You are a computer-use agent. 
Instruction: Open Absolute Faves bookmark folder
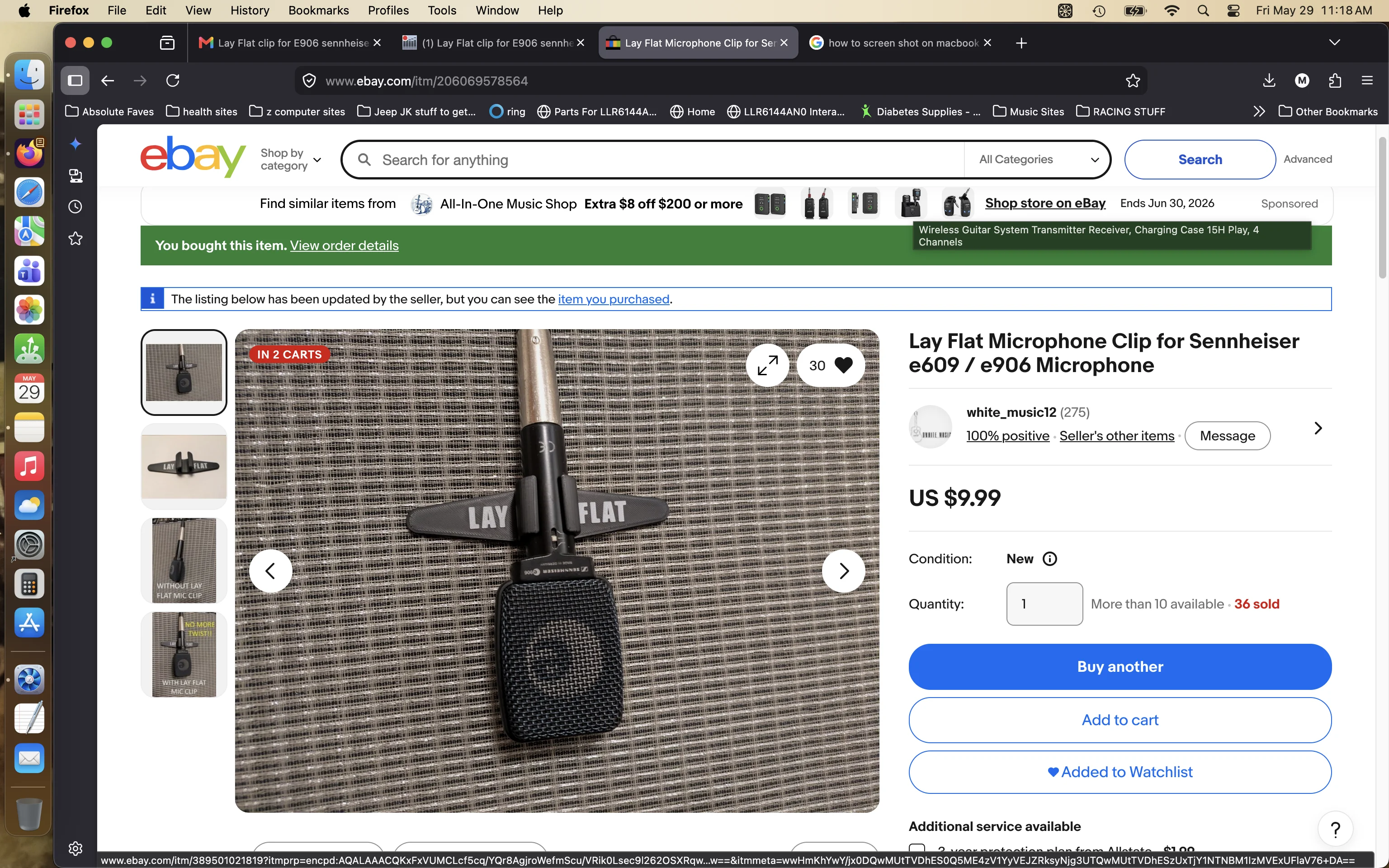[x=109, y=111]
